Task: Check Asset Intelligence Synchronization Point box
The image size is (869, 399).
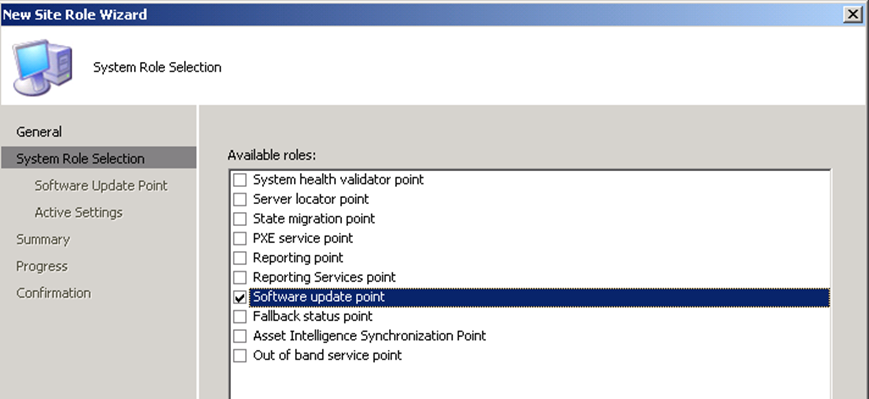Action: pyautogui.click(x=239, y=336)
